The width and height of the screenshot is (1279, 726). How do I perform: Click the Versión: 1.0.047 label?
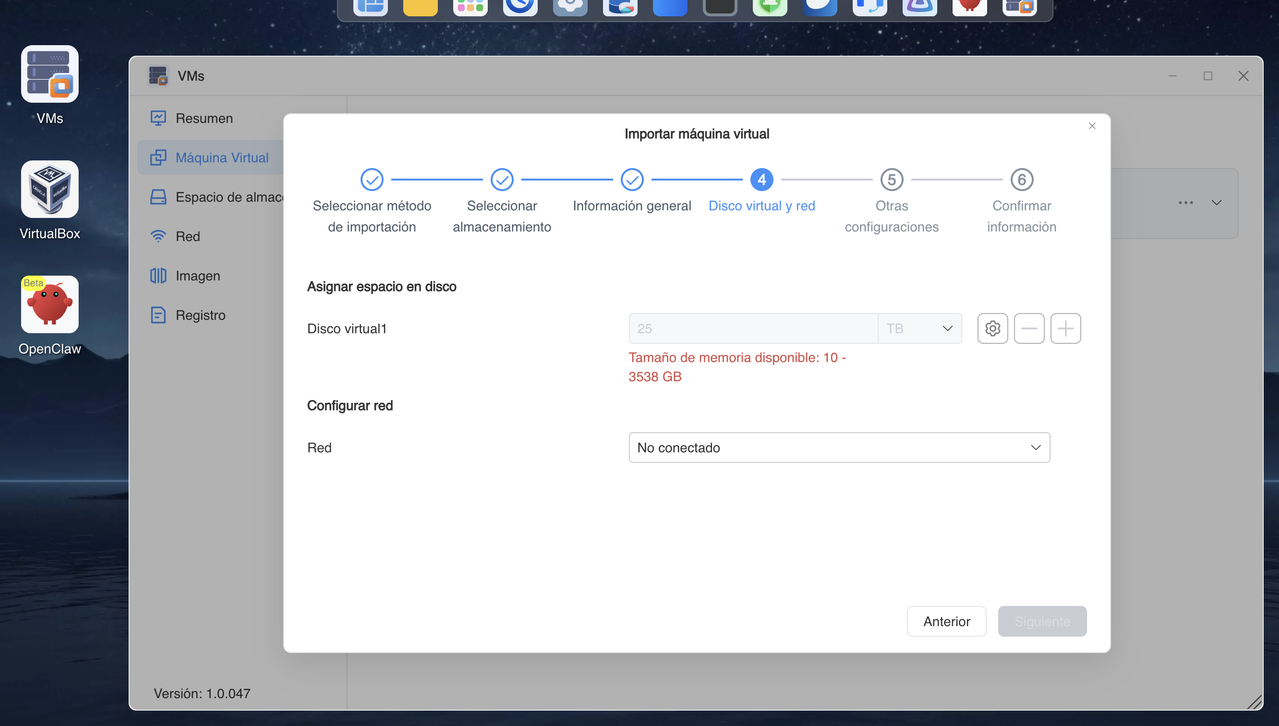[202, 693]
